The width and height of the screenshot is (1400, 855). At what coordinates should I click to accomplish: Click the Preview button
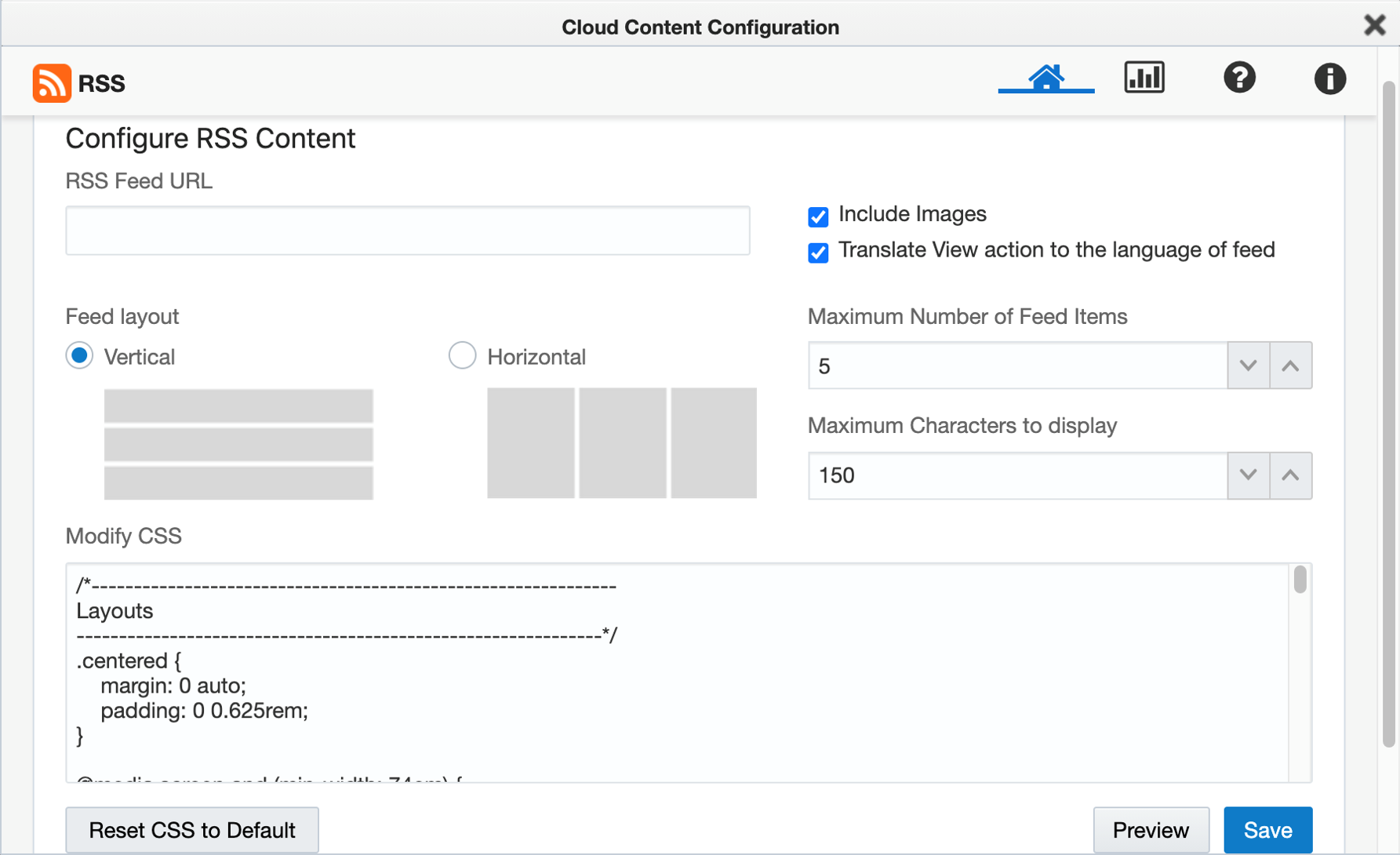click(1151, 830)
